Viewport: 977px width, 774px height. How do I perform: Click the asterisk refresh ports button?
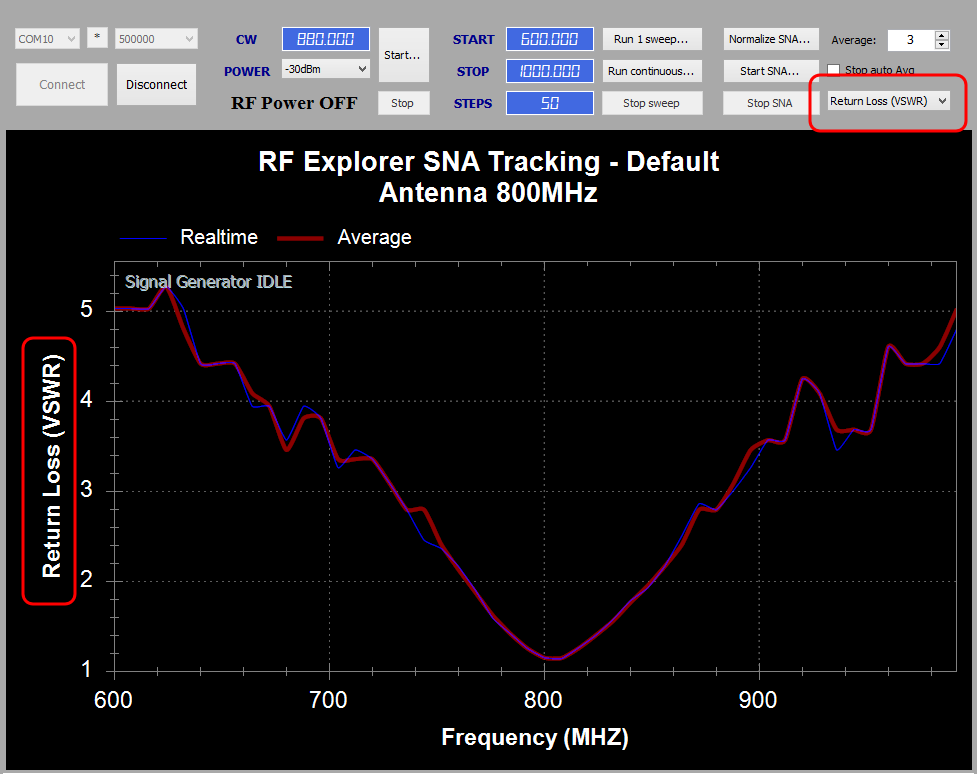tap(97, 37)
